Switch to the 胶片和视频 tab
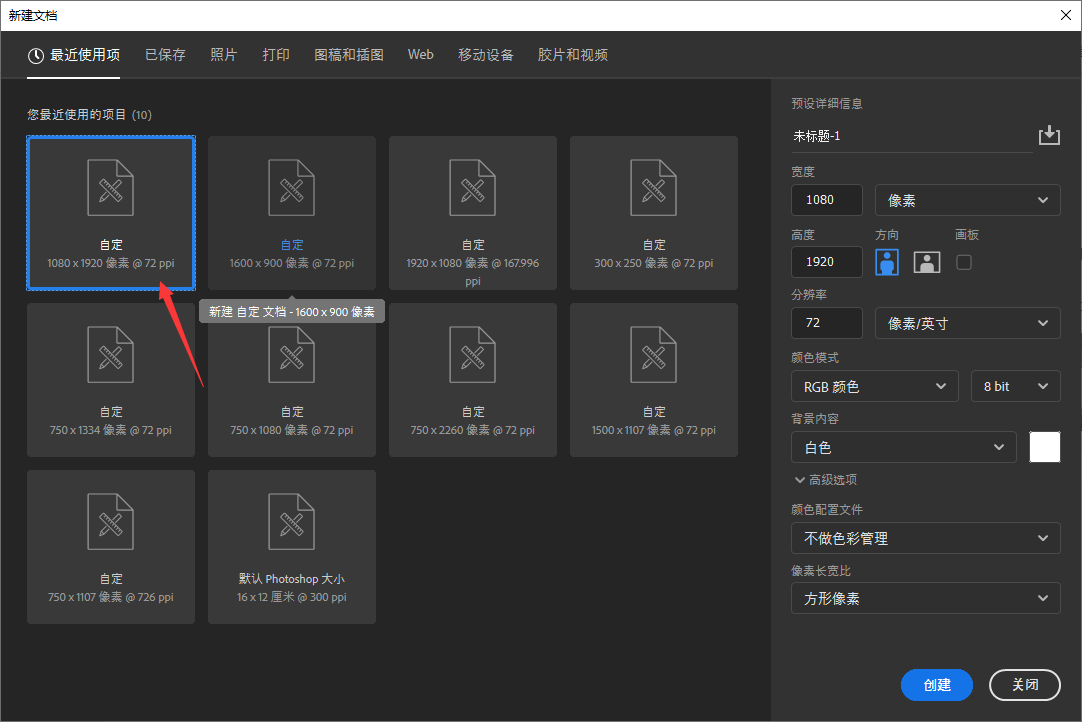Screen dimensions: 1082x722 573,55
